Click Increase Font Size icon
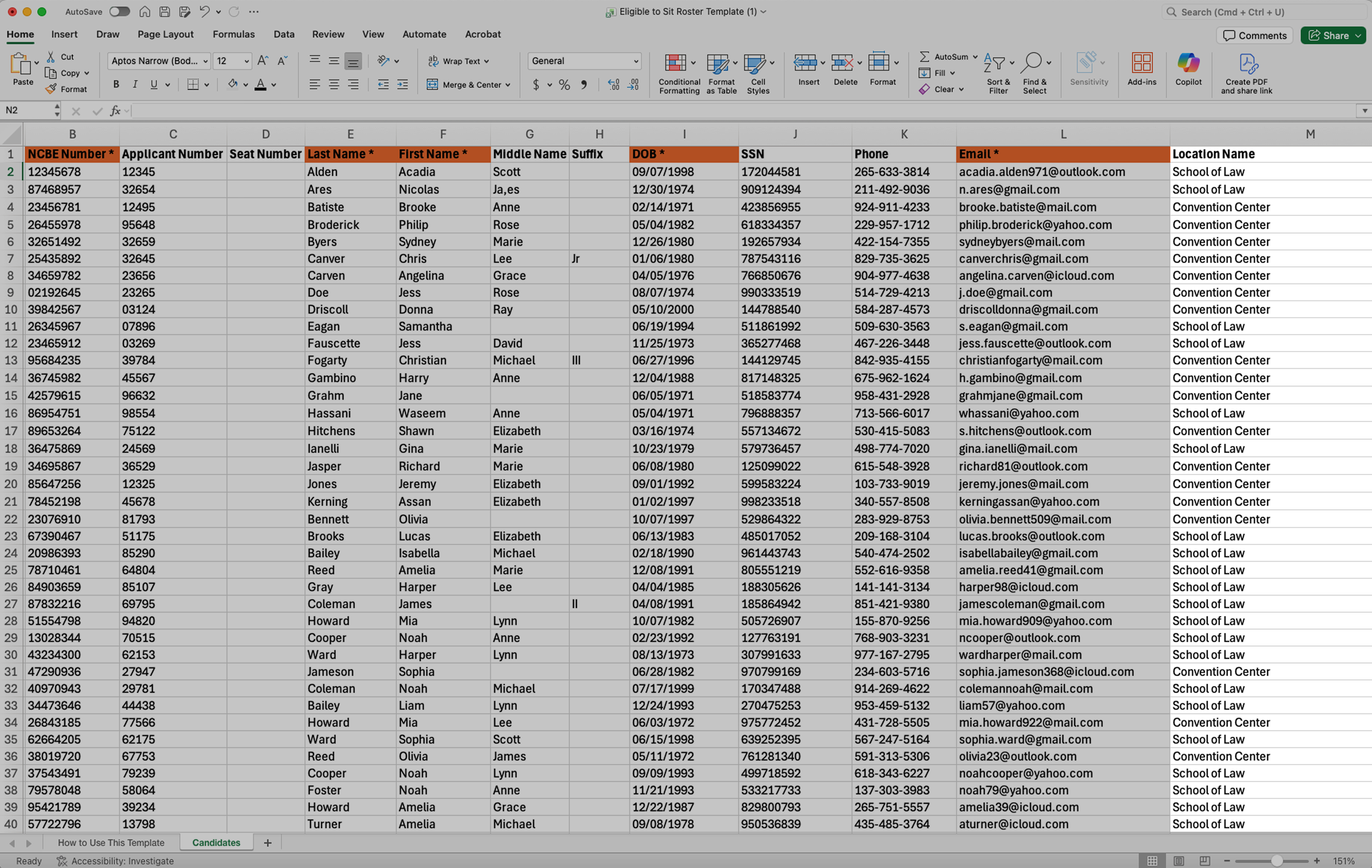 (262, 61)
